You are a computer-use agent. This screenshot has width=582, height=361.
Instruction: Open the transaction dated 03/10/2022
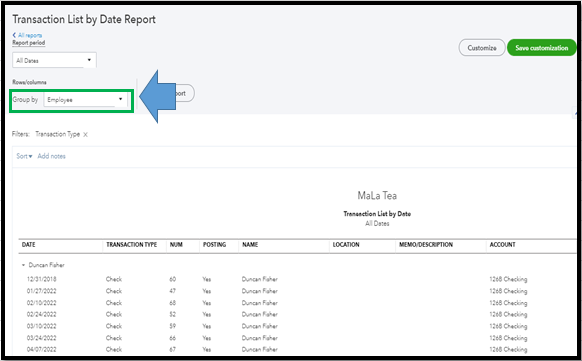pyautogui.click(x=42, y=326)
